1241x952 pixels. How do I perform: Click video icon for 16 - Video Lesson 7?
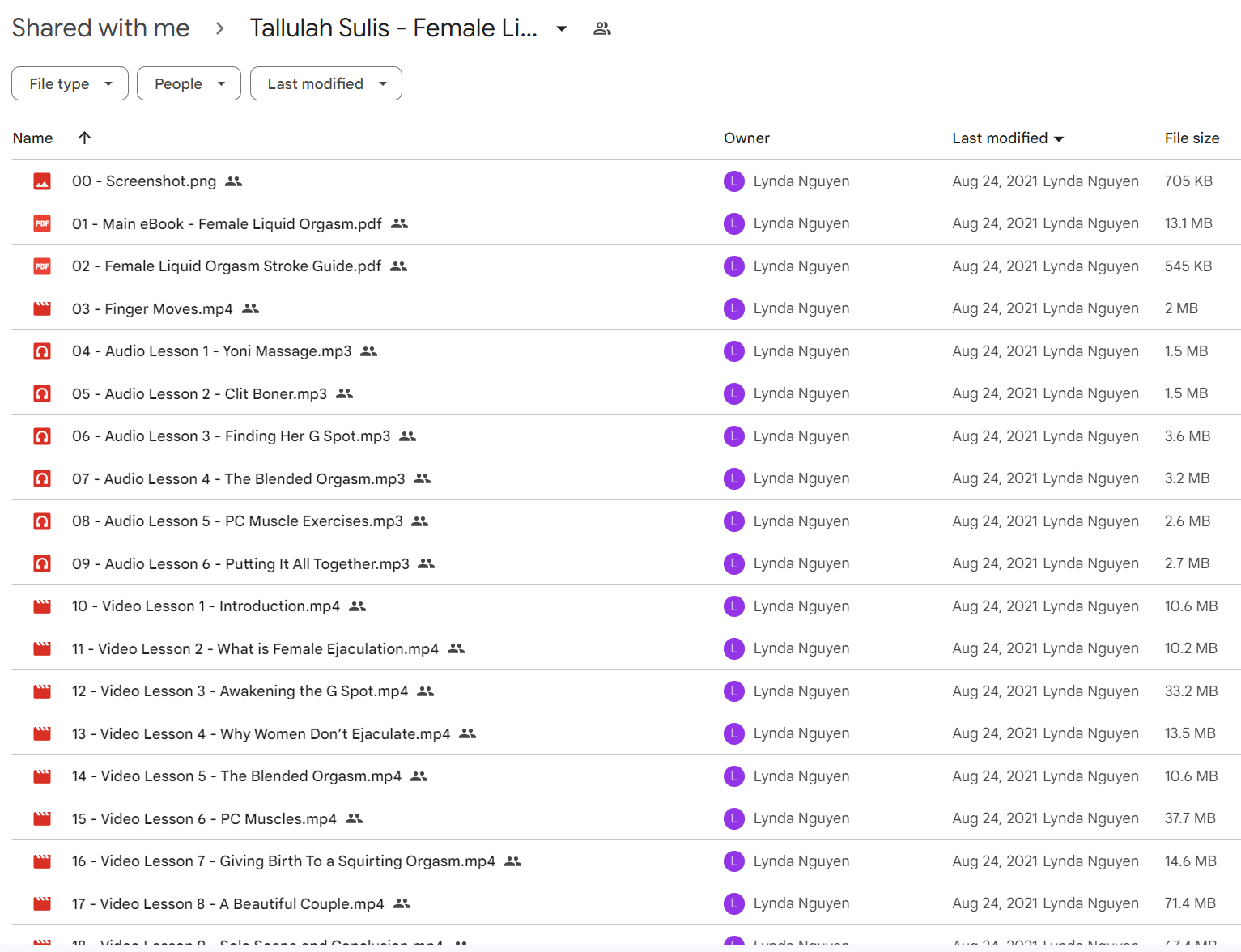coord(42,861)
